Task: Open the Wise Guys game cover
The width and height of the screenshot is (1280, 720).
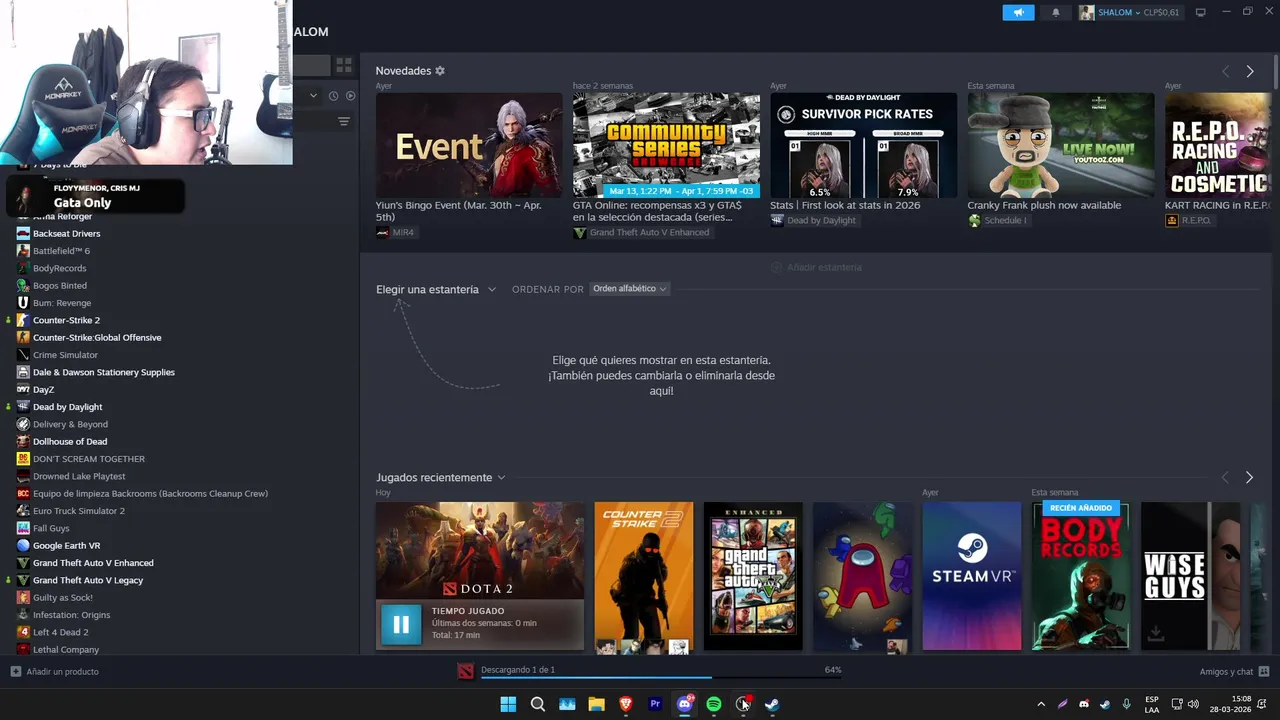Action: (x=1190, y=577)
